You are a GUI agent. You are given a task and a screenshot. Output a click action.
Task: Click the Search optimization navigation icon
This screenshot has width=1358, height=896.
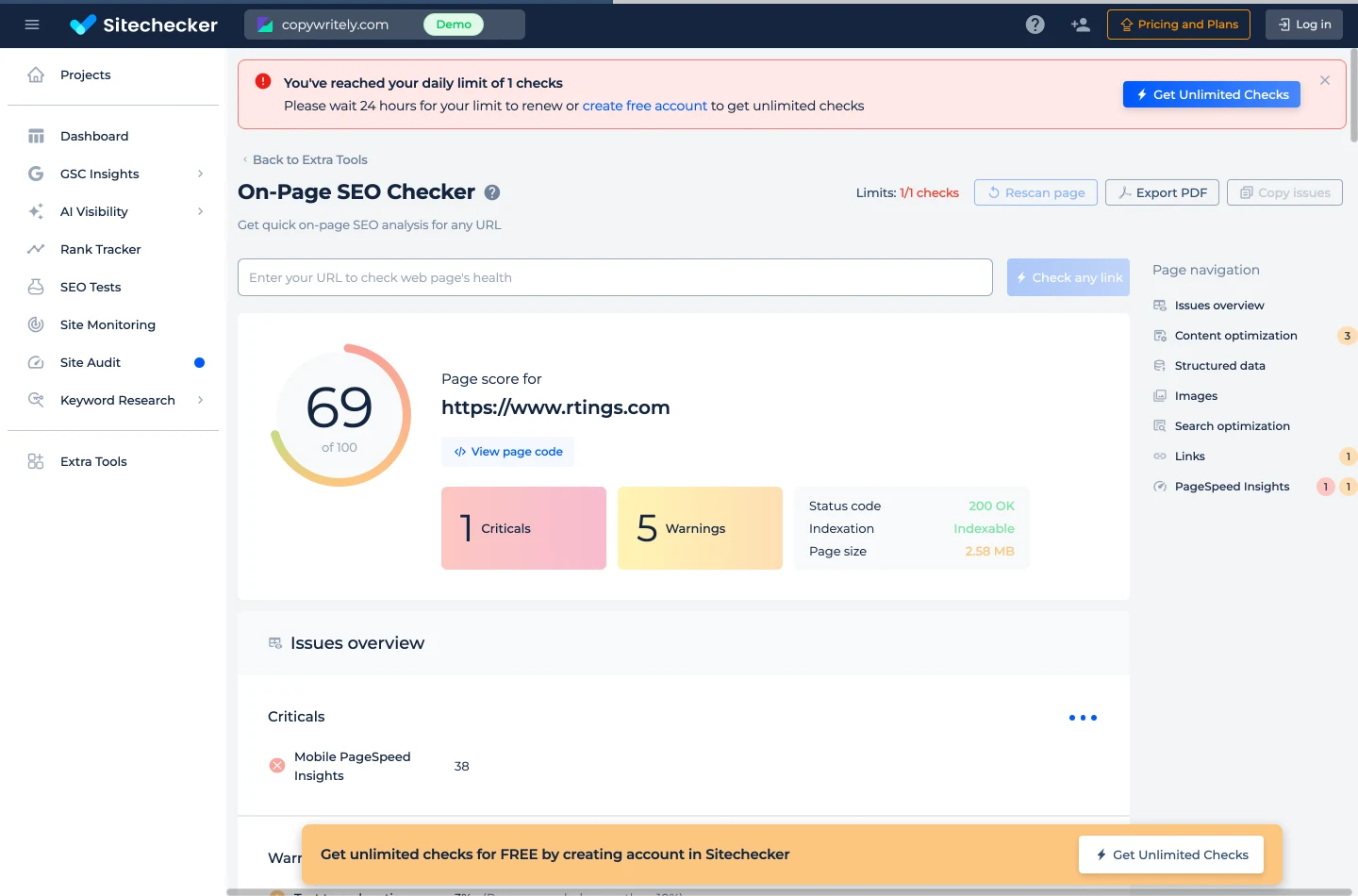coord(1160,426)
